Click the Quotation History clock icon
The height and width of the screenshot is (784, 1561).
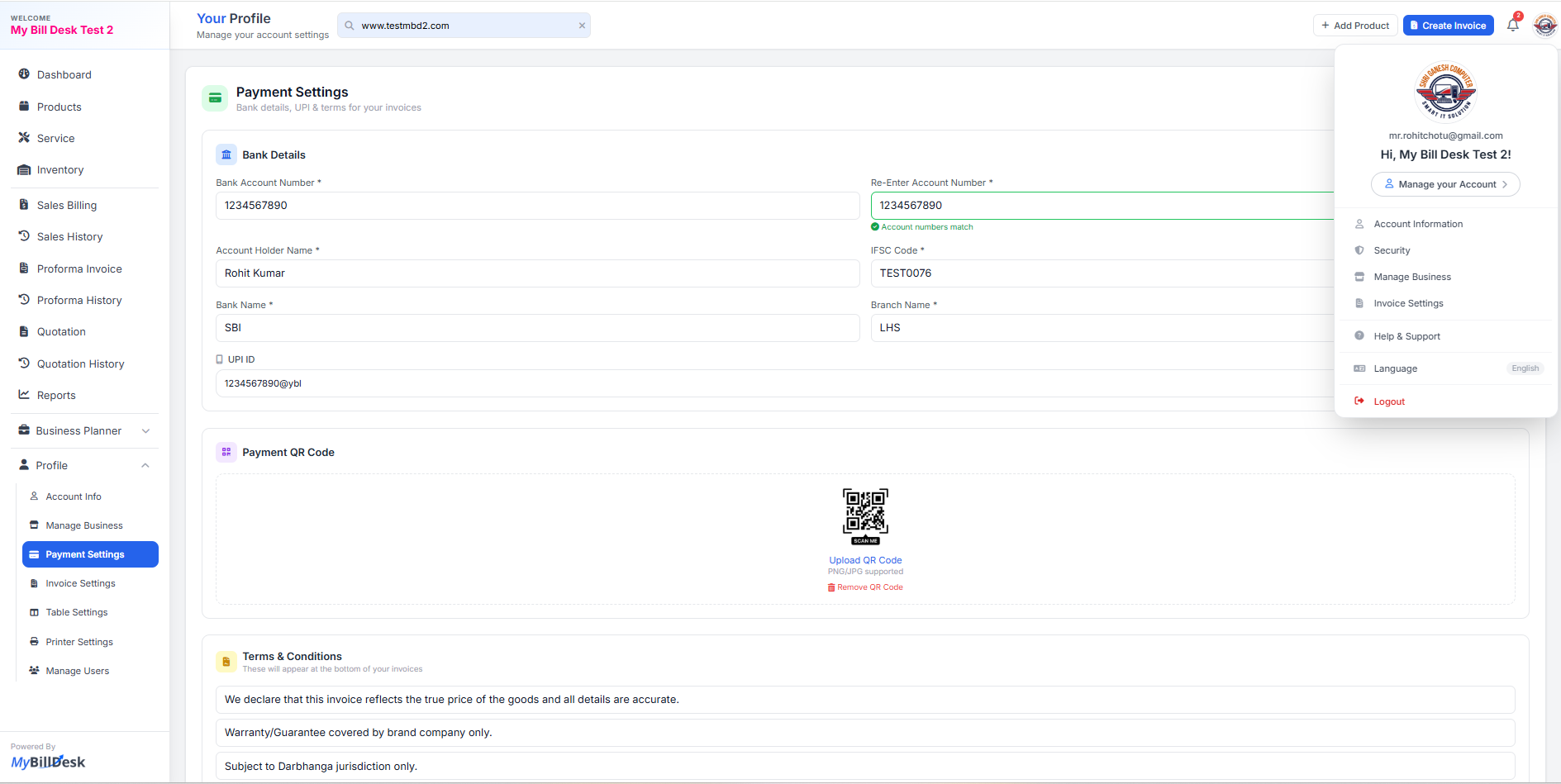pos(24,363)
